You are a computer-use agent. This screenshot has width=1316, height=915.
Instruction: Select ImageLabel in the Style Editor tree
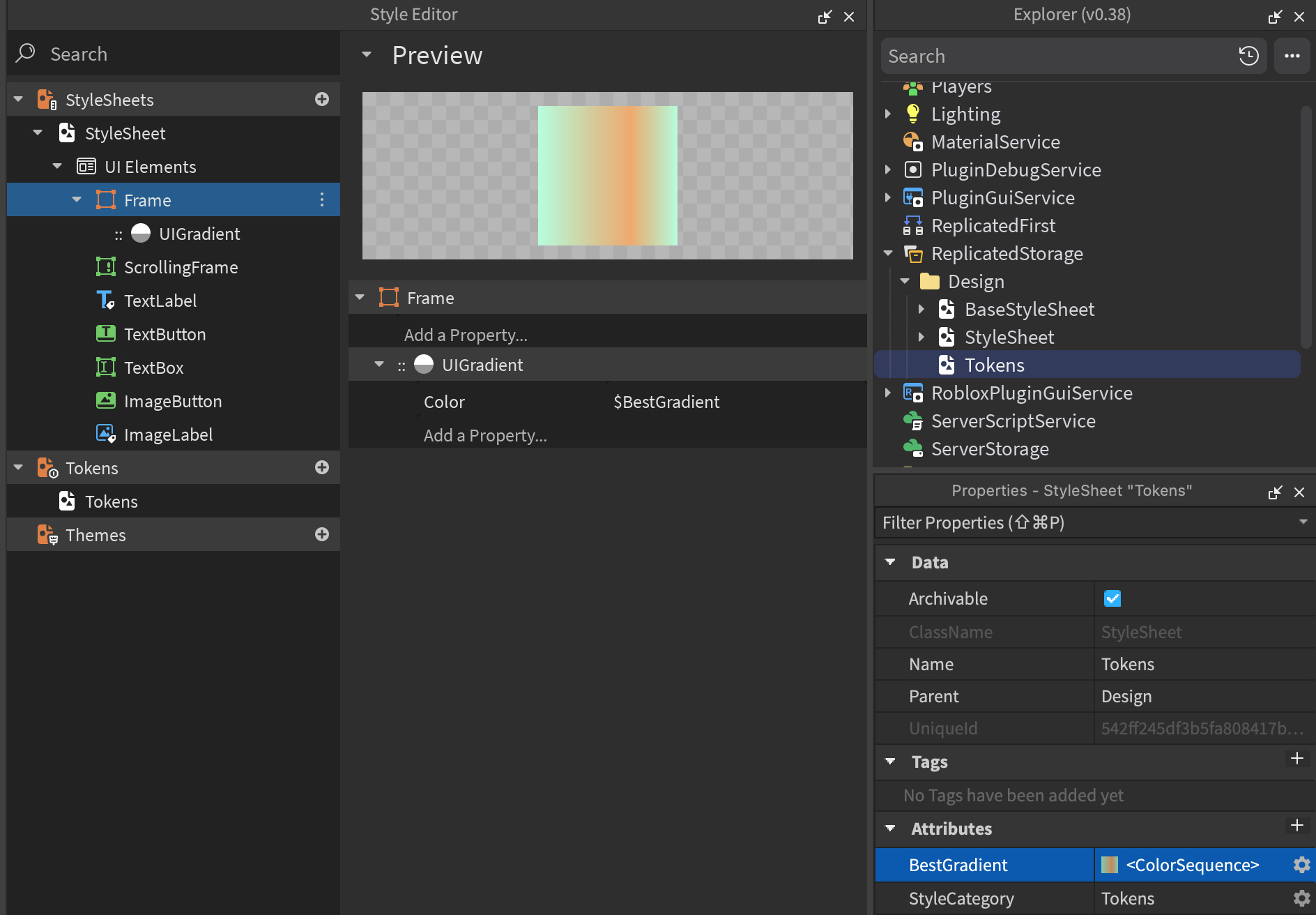(174, 434)
